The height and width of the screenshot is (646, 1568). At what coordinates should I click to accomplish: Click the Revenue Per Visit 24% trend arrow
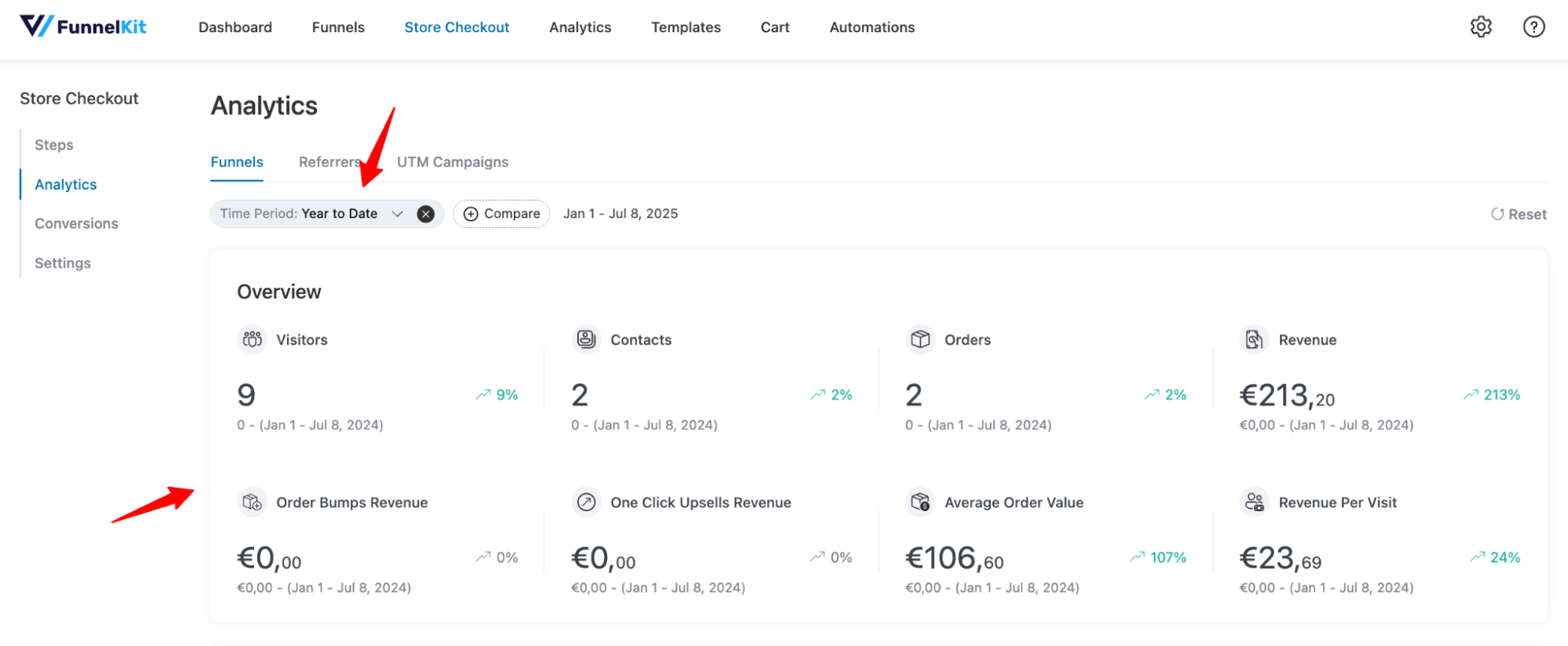pyautogui.click(x=1476, y=557)
